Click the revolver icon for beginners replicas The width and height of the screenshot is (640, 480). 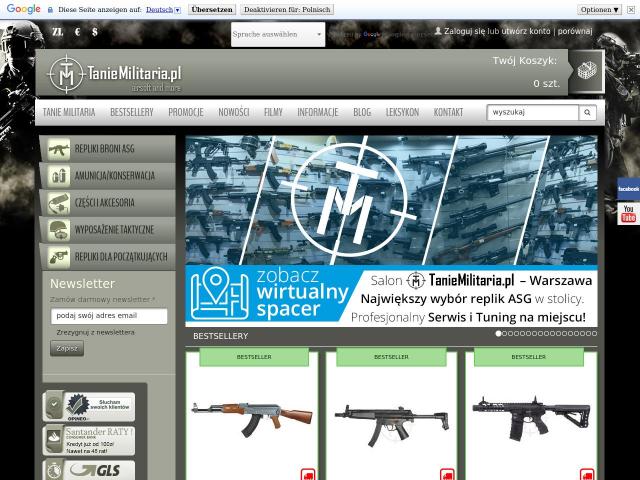pos(59,257)
